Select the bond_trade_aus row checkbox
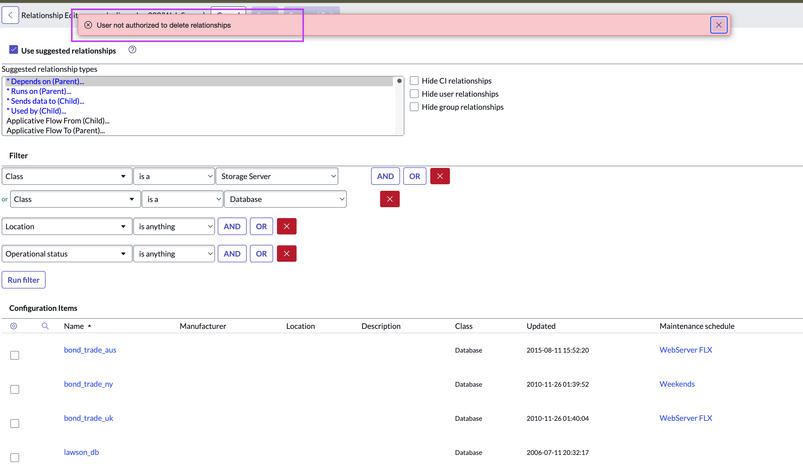803x464 pixels. (x=15, y=355)
